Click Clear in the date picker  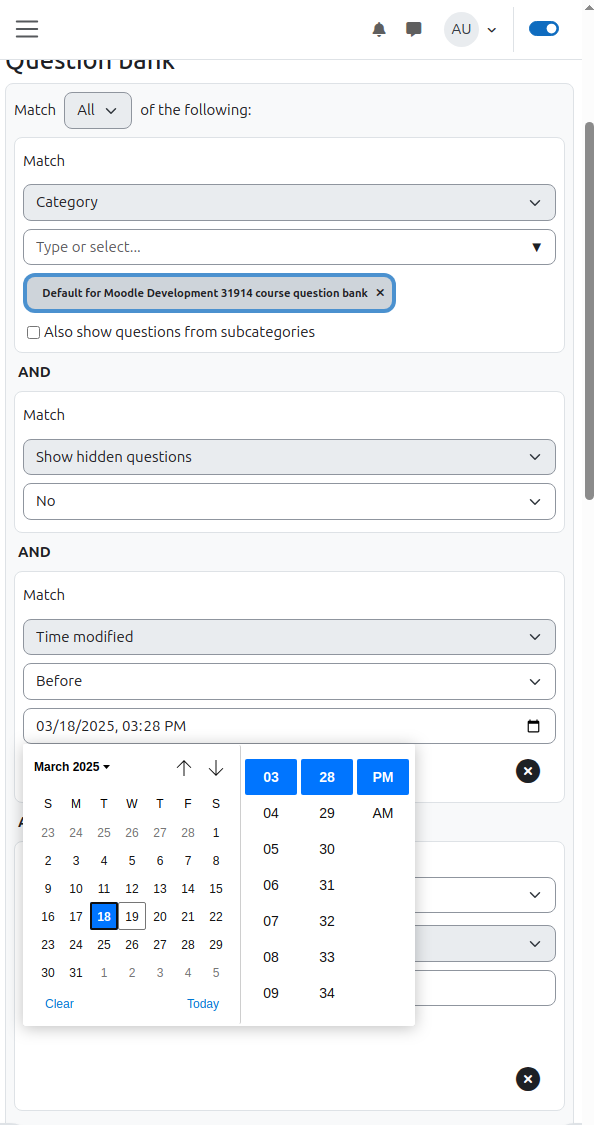coord(60,1004)
